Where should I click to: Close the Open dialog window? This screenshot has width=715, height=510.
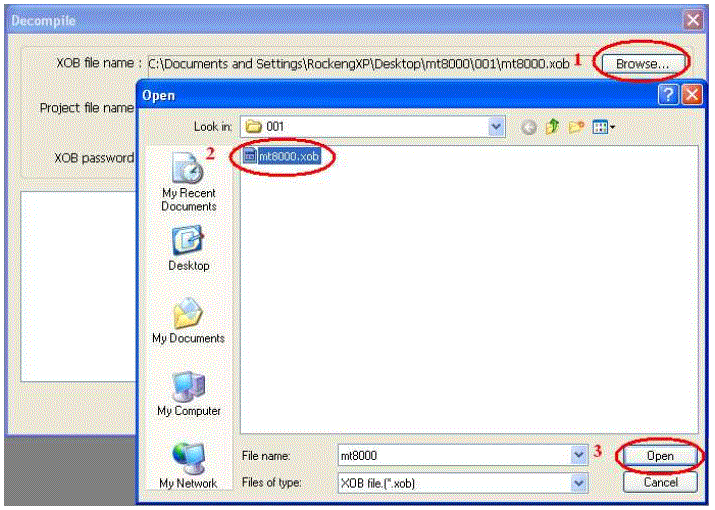(691, 95)
